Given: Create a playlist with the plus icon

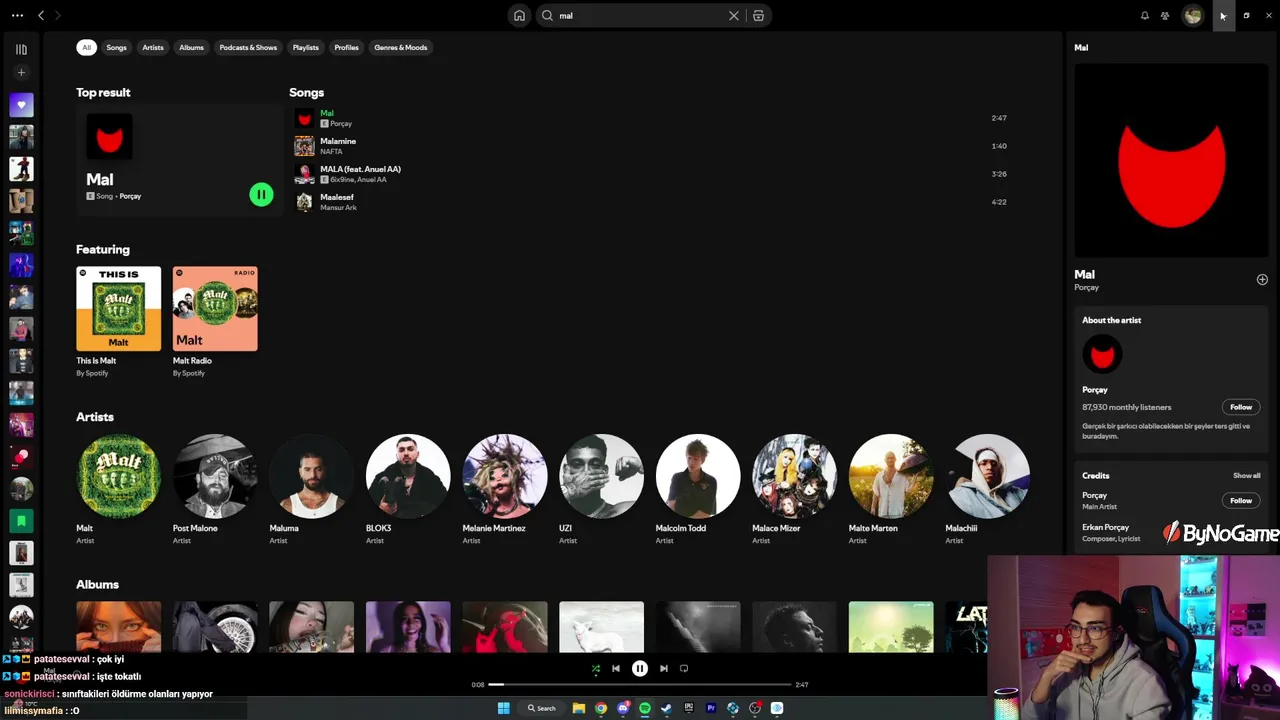Looking at the screenshot, I should coord(21,72).
